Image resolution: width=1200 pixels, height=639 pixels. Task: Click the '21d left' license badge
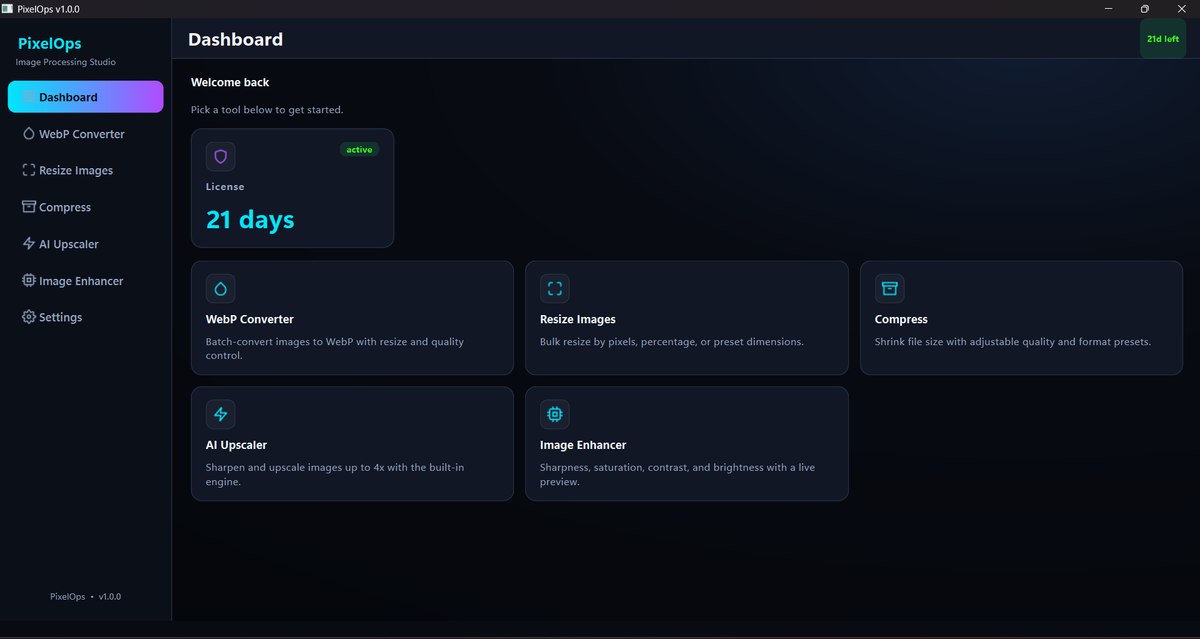pos(1163,39)
